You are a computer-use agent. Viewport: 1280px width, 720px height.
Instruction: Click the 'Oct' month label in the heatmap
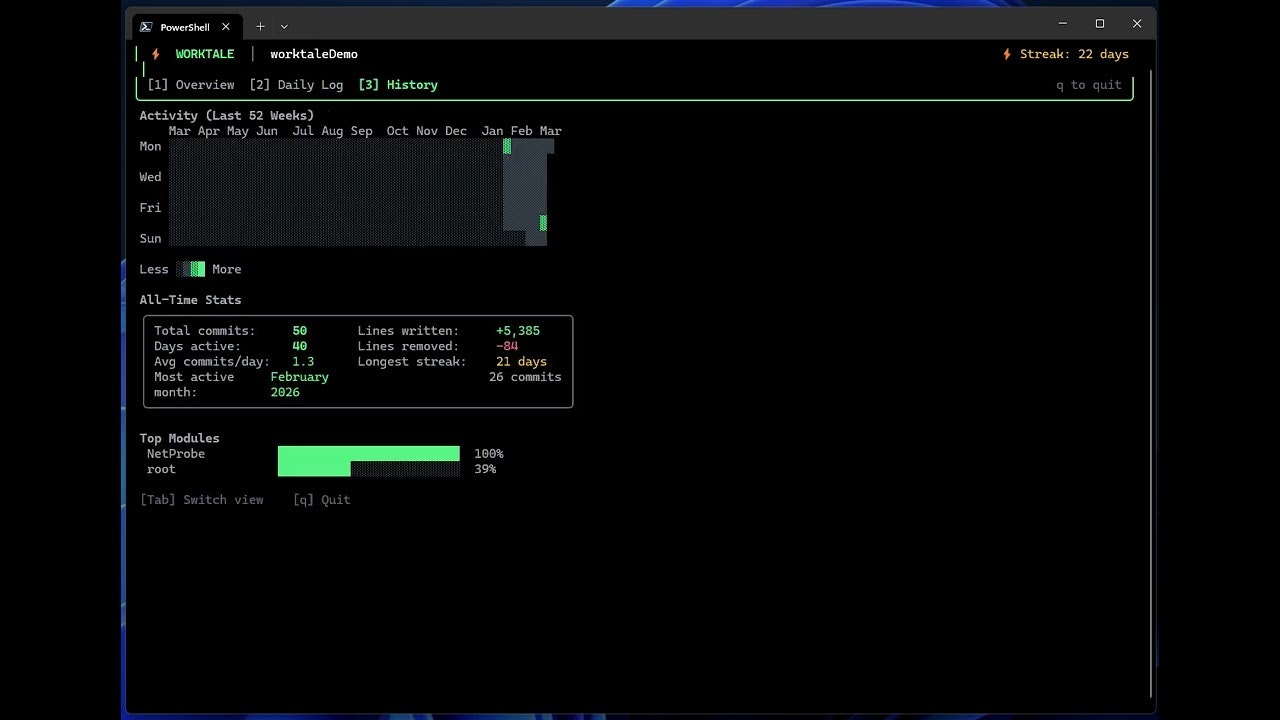pyautogui.click(x=397, y=131)
